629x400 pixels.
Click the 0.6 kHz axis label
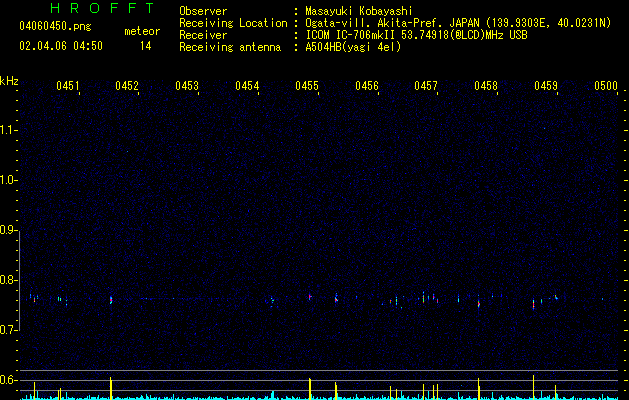point(9,380)
